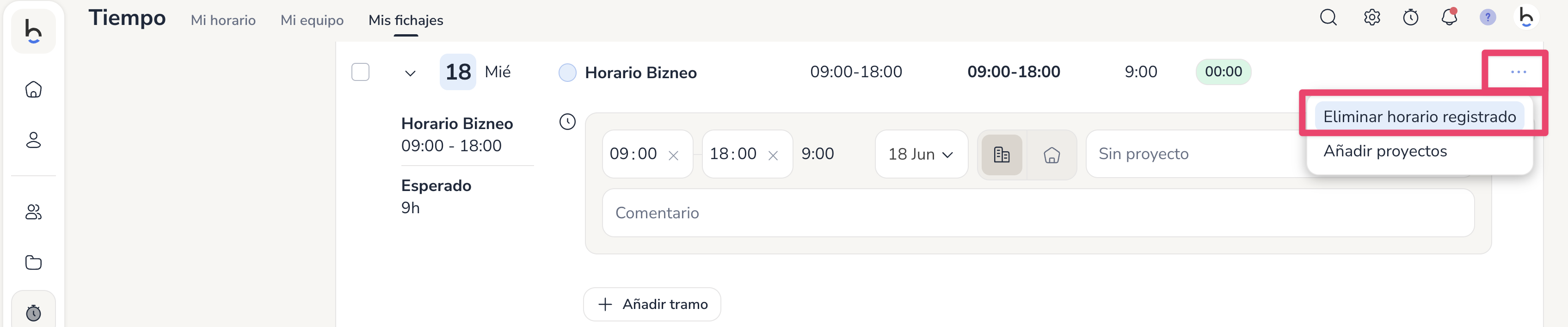Open the search magnifier icon
1568x327 pixels.
pos(1328,18)
